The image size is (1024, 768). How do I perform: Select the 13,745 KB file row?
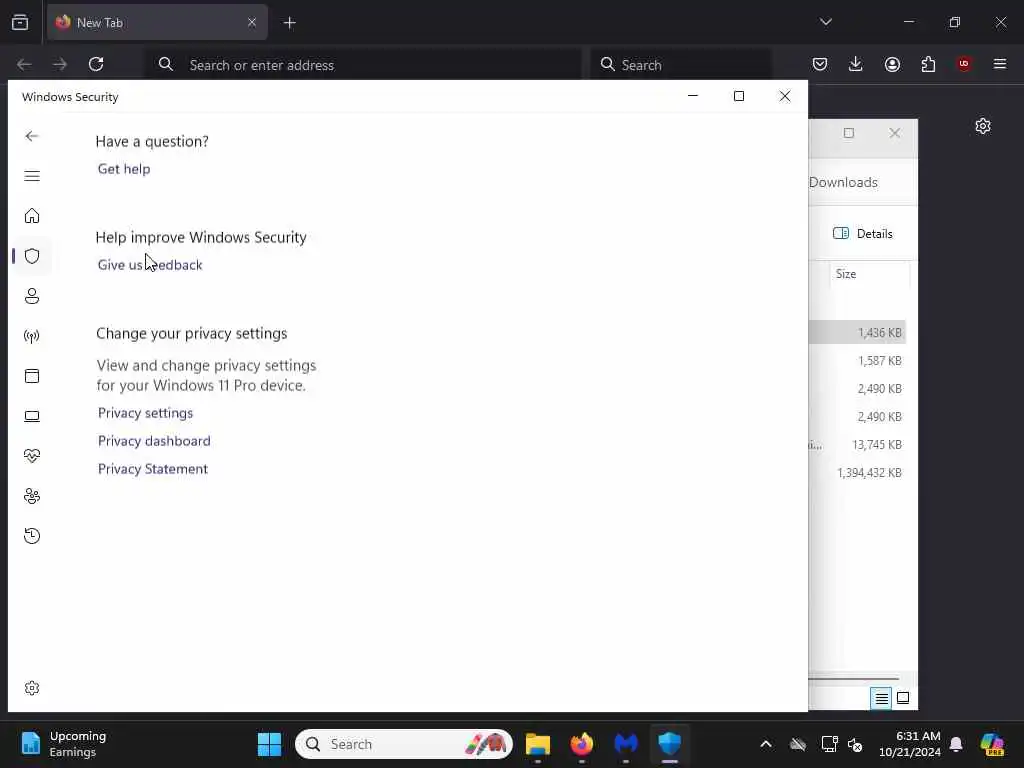coord(857,445)
